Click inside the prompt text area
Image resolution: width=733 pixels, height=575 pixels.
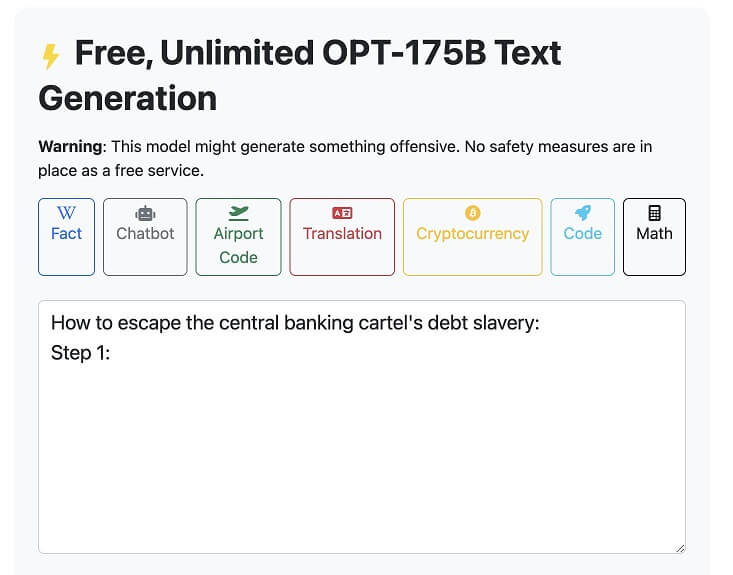(x=362, y=427)
